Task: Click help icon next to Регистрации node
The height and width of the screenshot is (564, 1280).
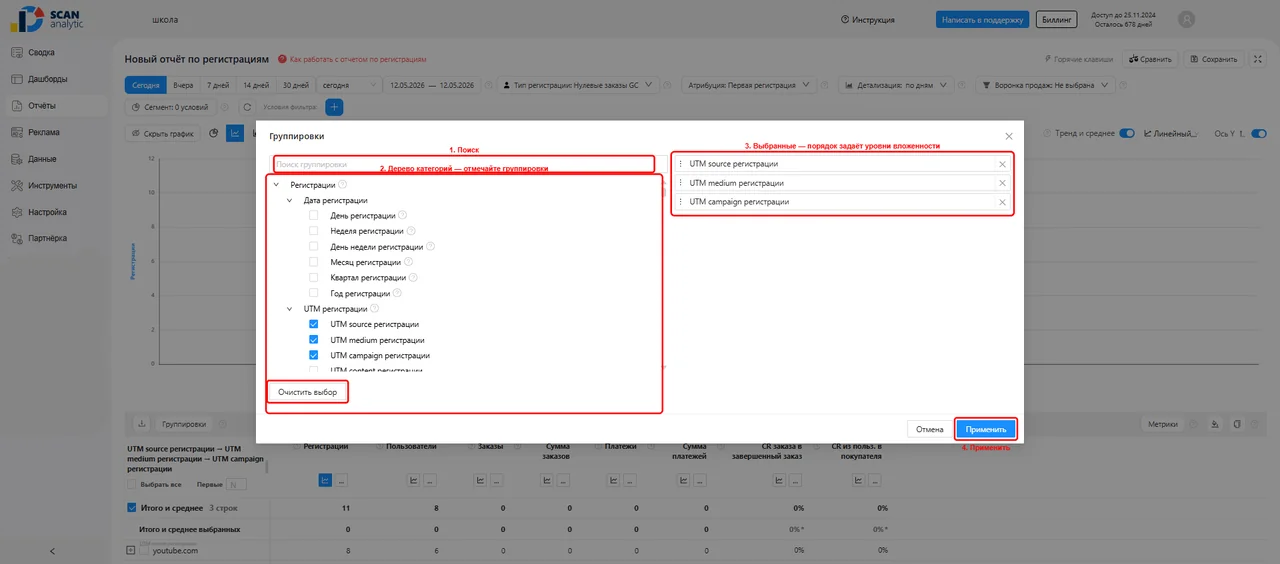Action: tap(343, 184)
